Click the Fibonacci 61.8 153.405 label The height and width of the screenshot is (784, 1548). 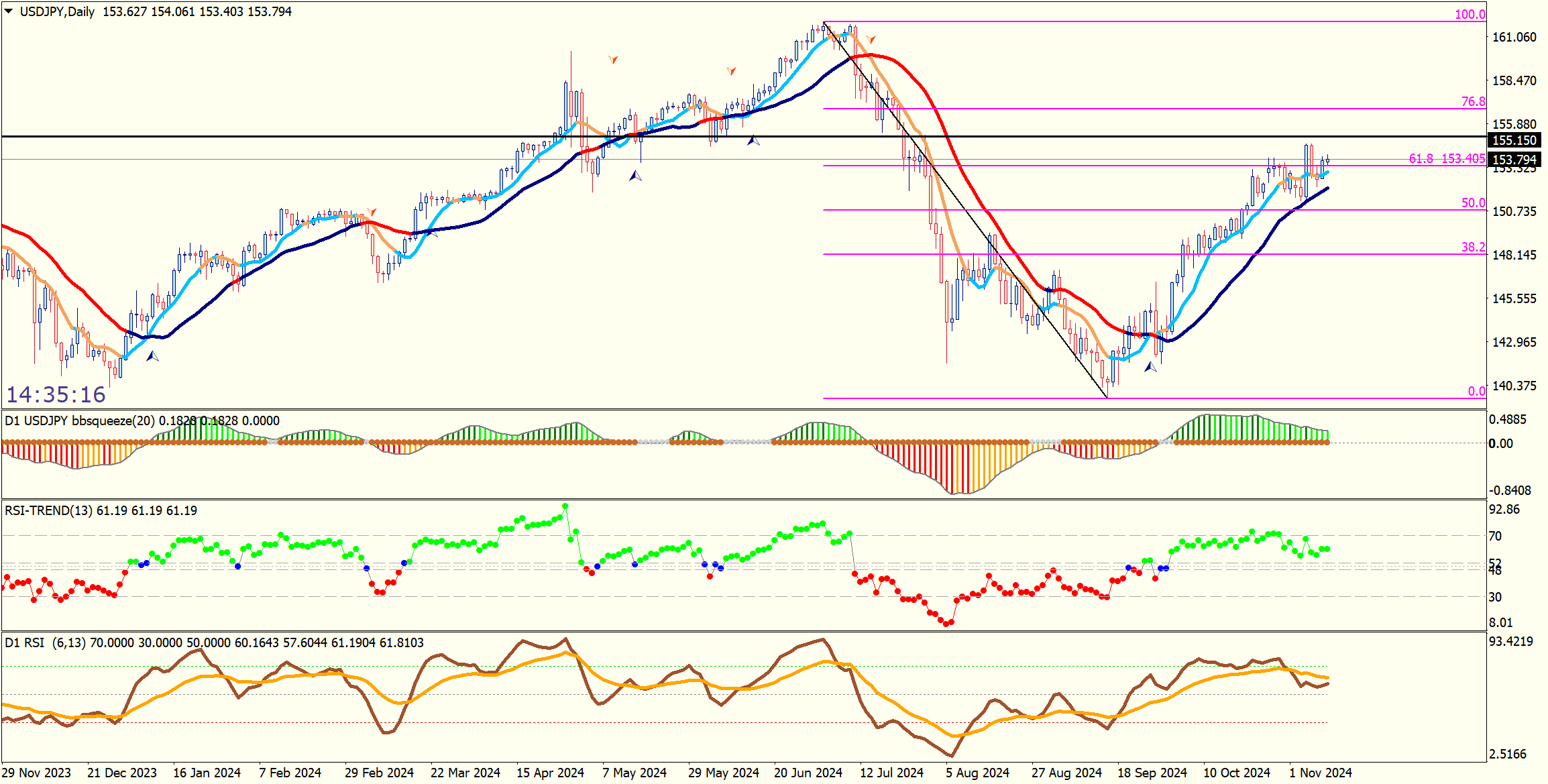point(1447,158)
